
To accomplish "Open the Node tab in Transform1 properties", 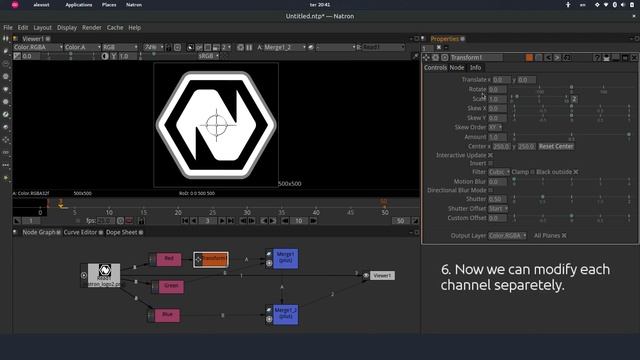I will (x=457, y=68).
